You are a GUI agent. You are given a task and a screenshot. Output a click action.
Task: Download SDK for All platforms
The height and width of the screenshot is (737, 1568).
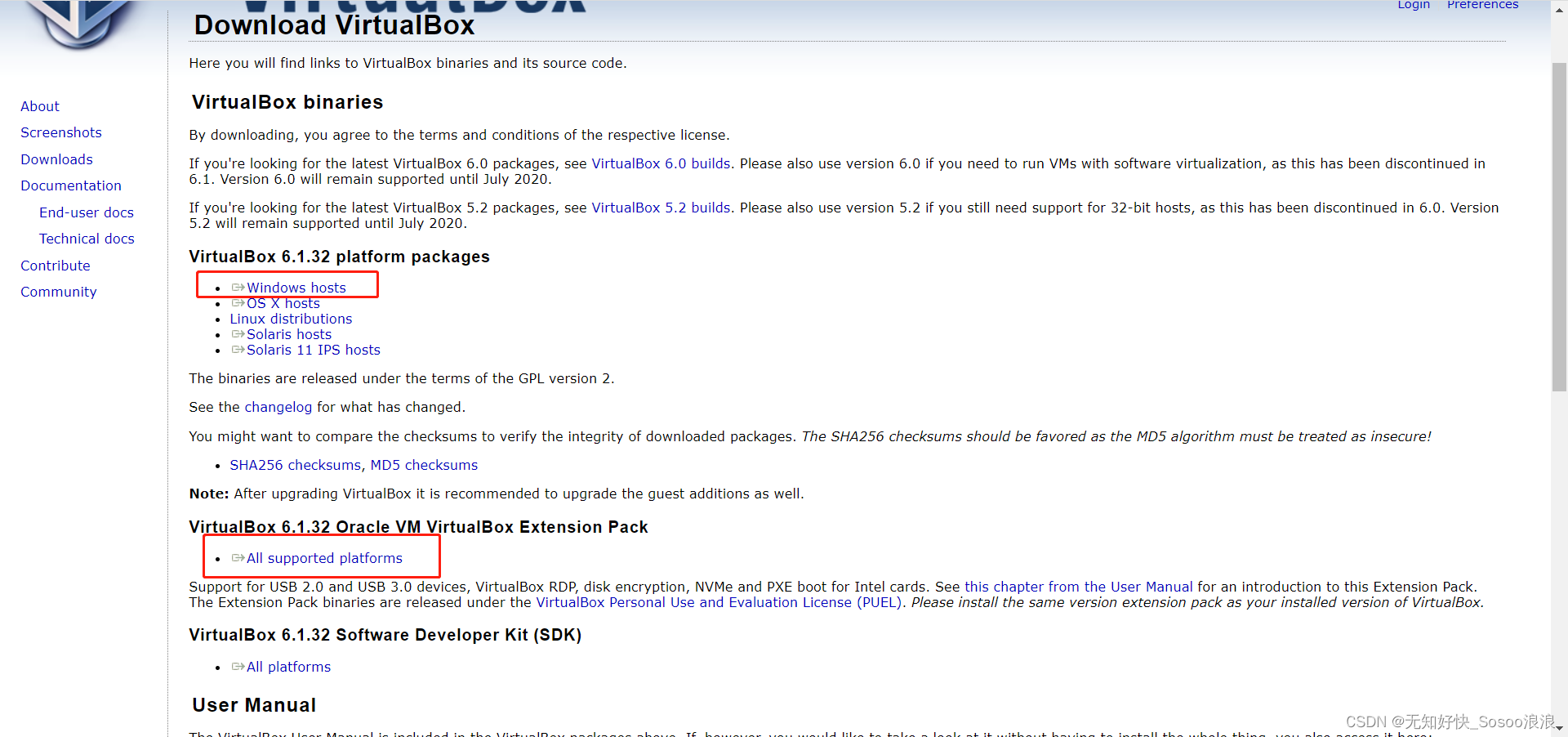point(288,667)
